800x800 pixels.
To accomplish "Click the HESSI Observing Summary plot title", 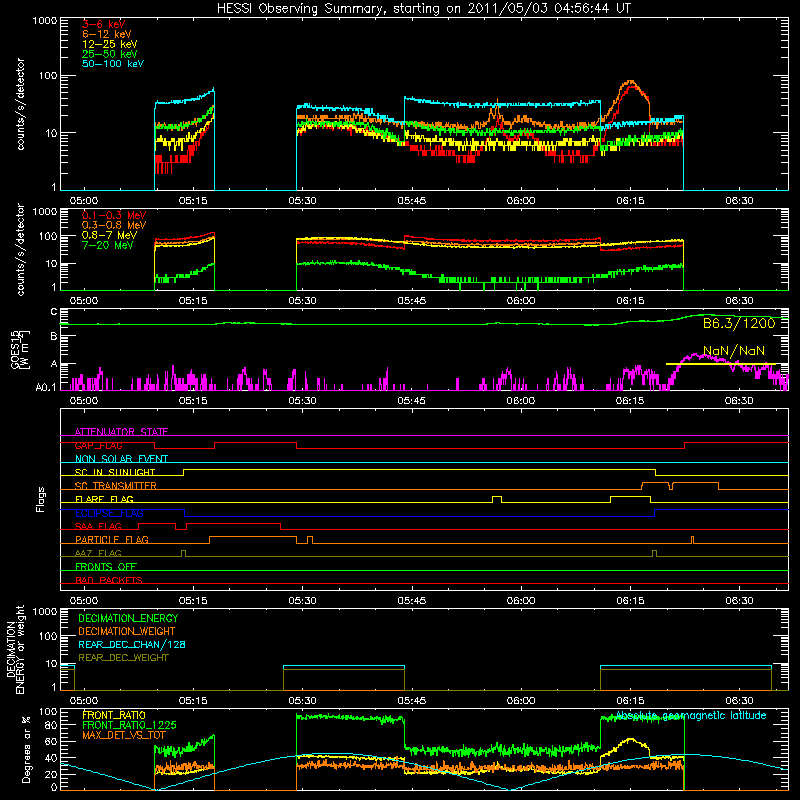I will point(423,9).
